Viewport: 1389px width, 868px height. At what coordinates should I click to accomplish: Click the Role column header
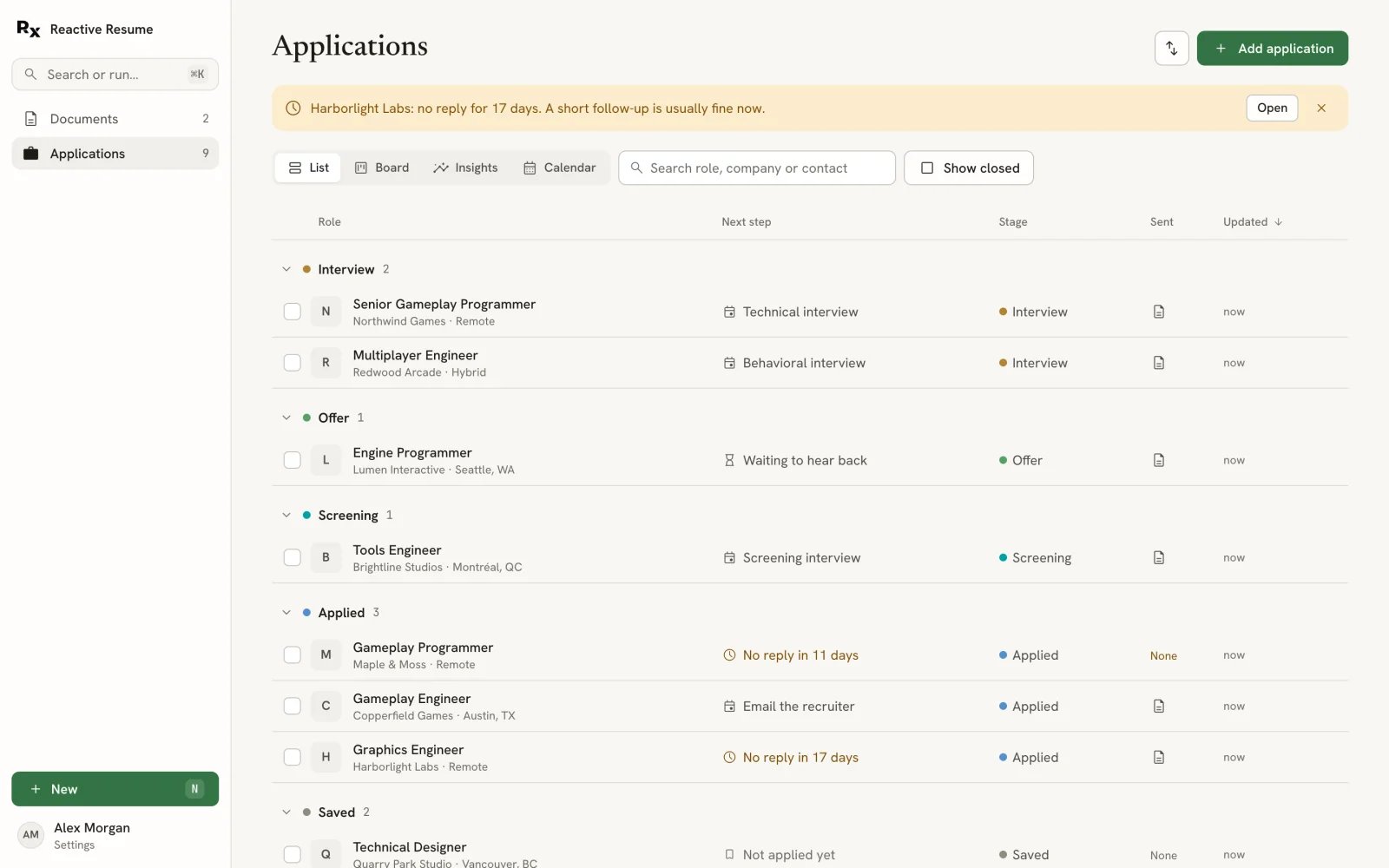coord(329,222)
